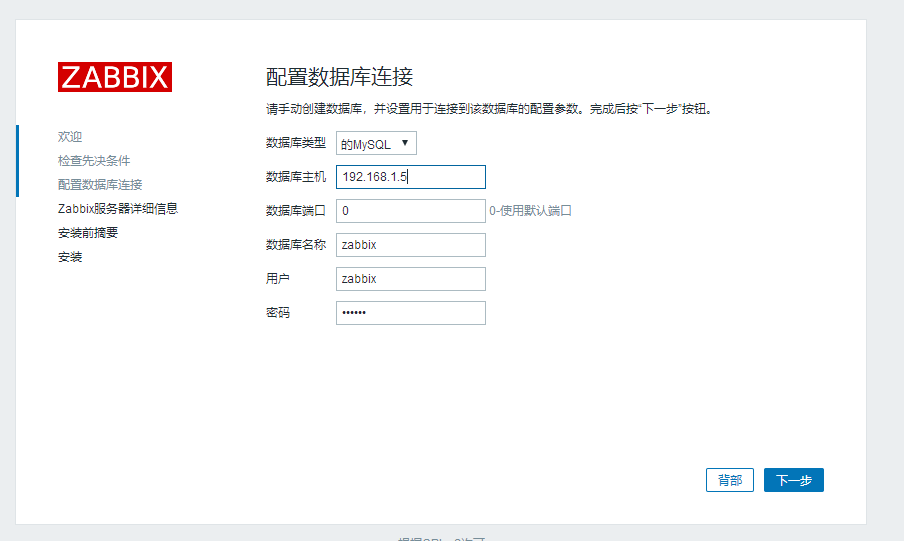904x541 pixels.
Task: Open the 配置数据库连接 sidebar step
Action: click(x=100, y=184)
